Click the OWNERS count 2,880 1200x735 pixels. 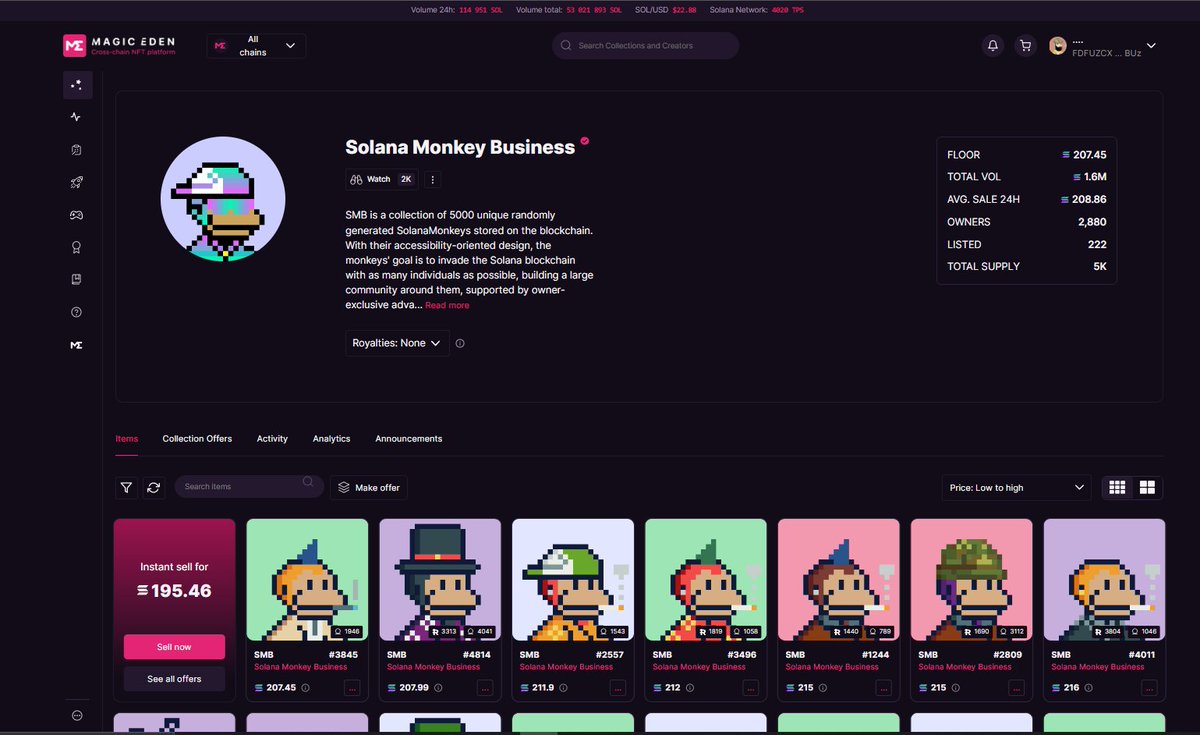(x=1091, y=222)
